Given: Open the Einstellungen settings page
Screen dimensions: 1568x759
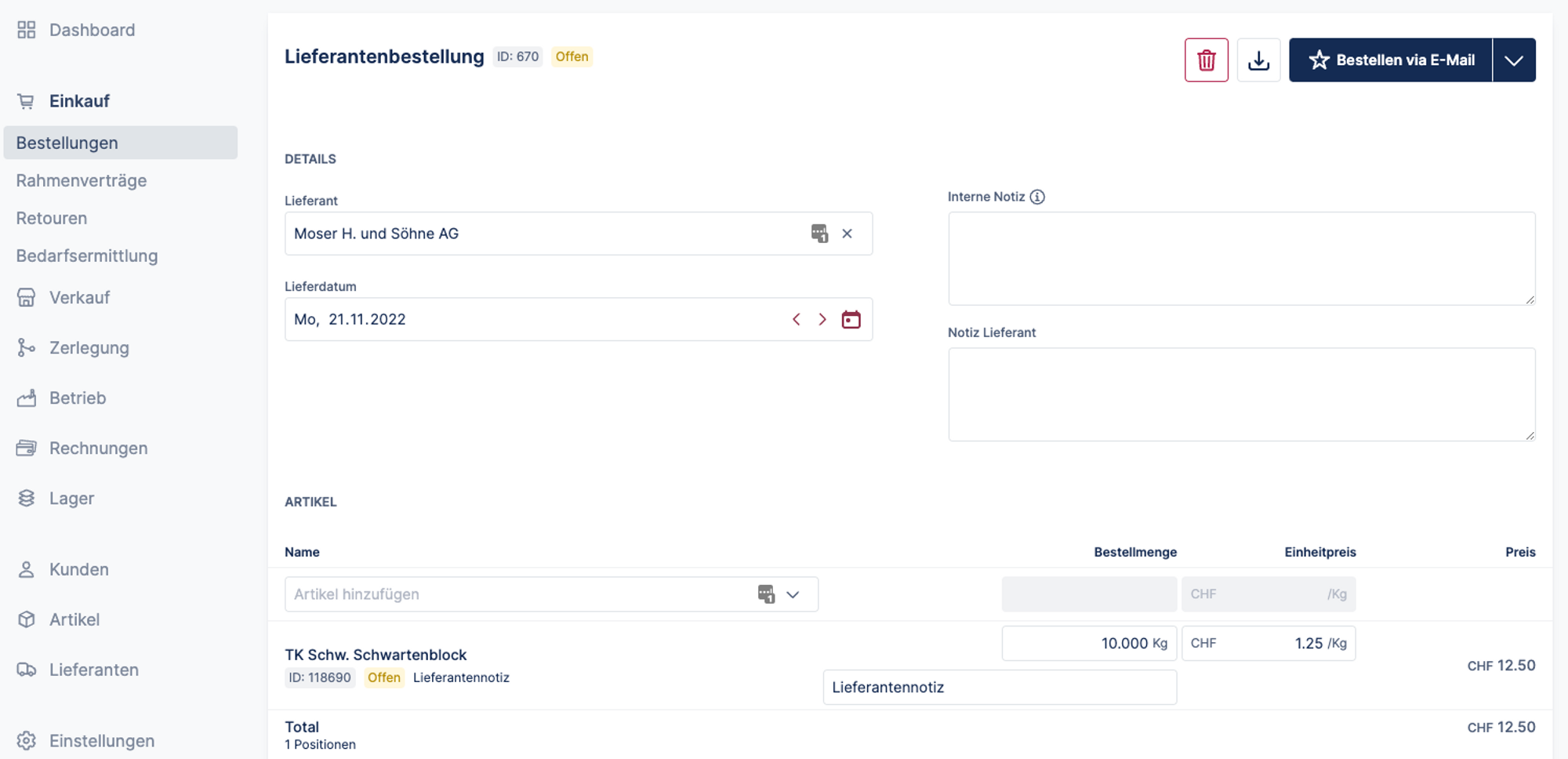Looking at the screenshot, I should 101,741.
